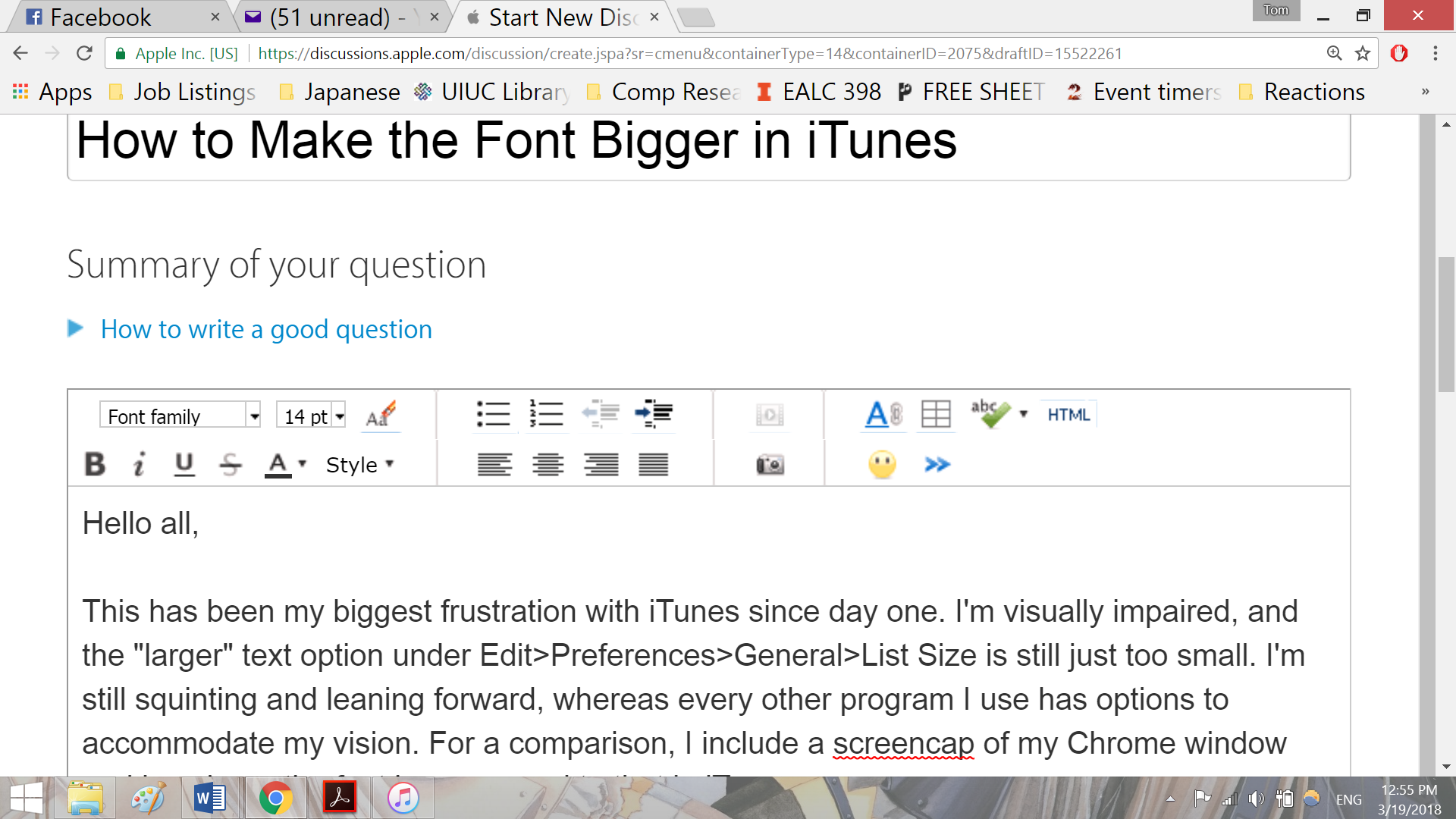1456x819 pixels.
Task: Click the screencap hyperlink in message body
Action: (x=902, y=743)
